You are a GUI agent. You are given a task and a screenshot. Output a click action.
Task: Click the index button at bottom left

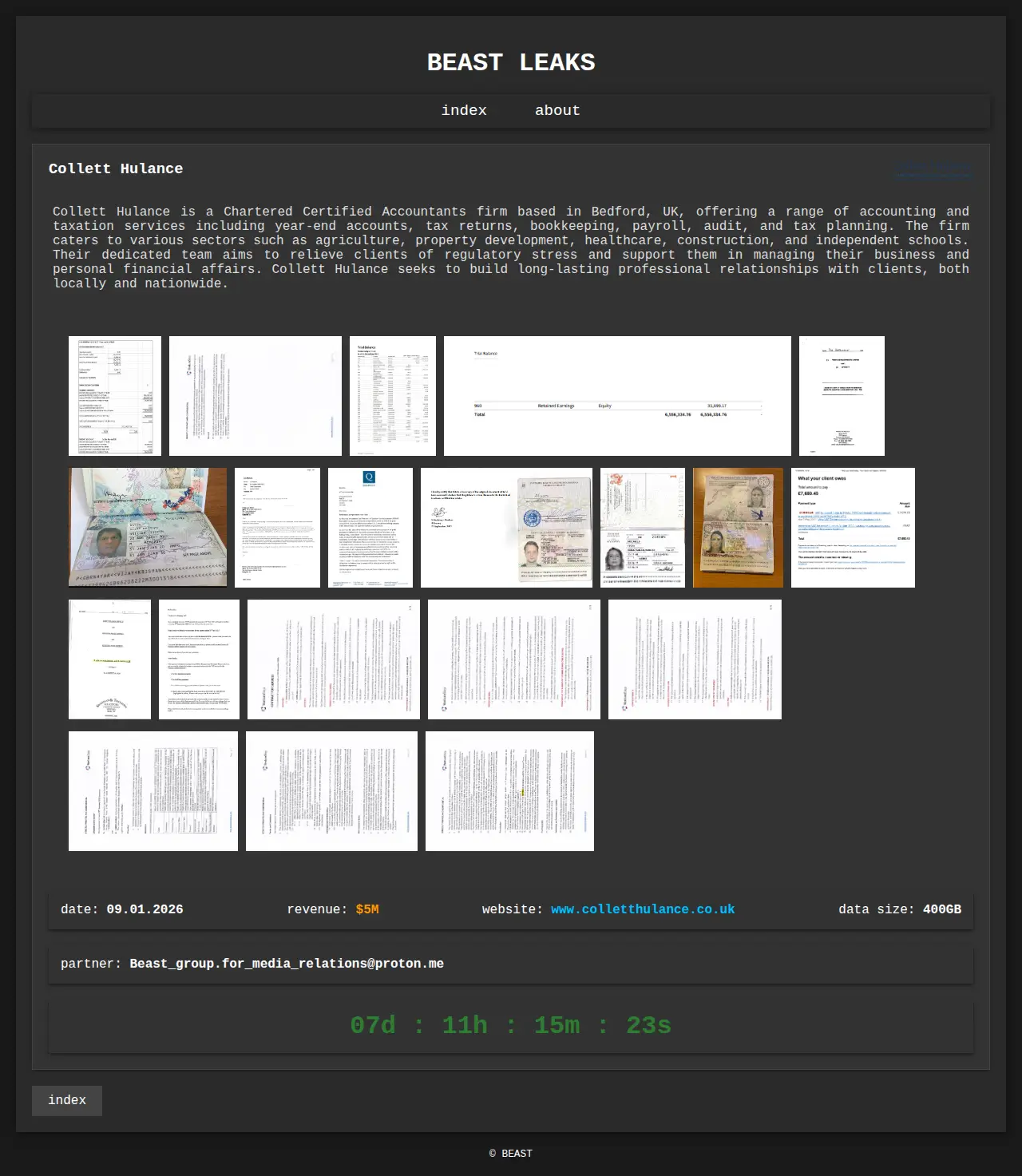click(x=67, y=1100)
